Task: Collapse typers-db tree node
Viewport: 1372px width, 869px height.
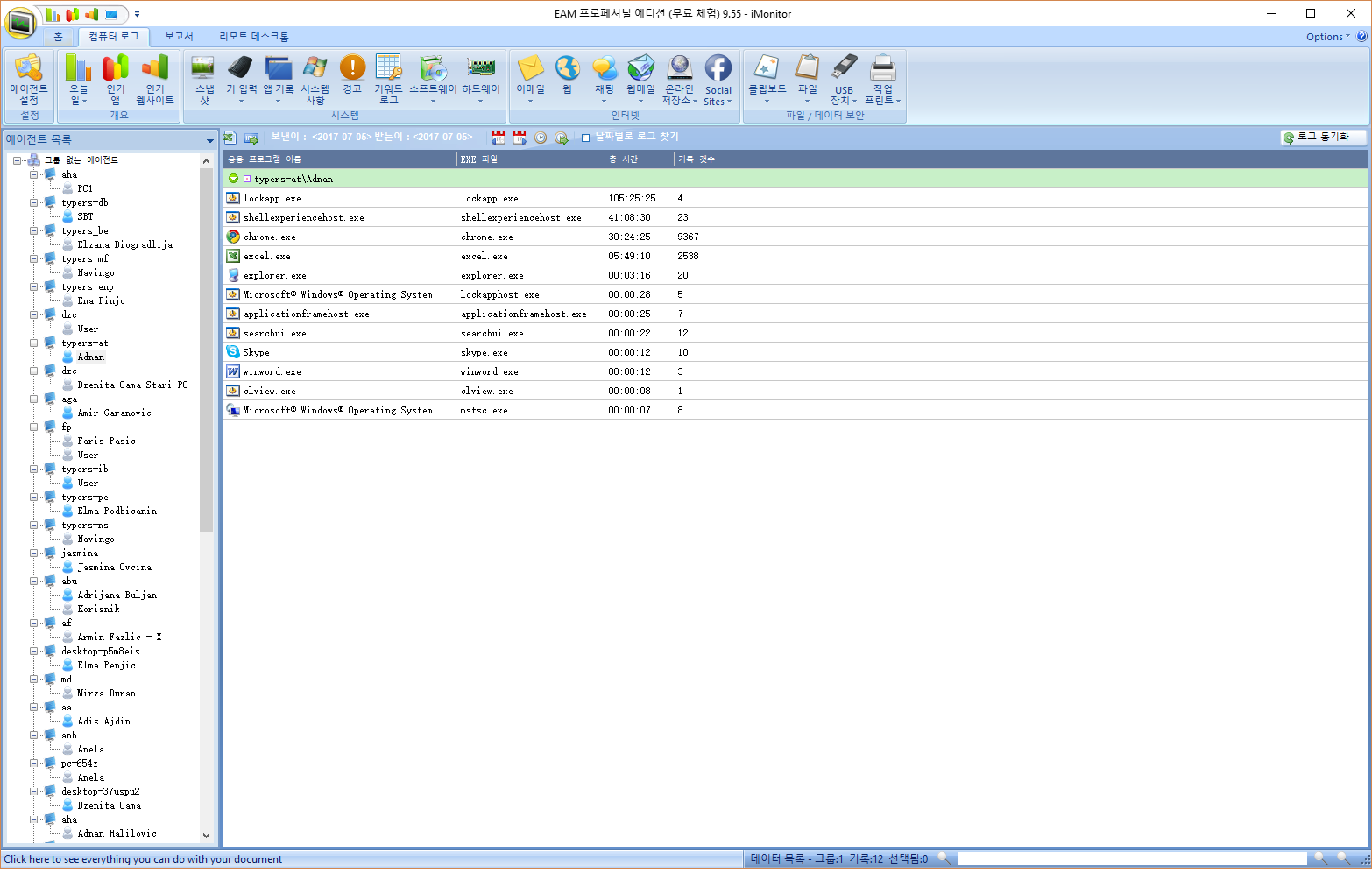Action: click(34, 202)
